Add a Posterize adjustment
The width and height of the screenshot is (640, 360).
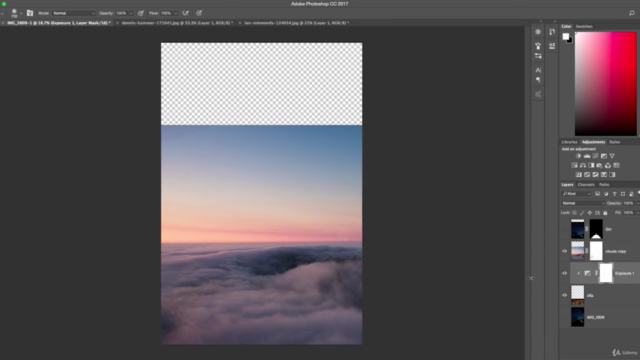coord(587,175)
